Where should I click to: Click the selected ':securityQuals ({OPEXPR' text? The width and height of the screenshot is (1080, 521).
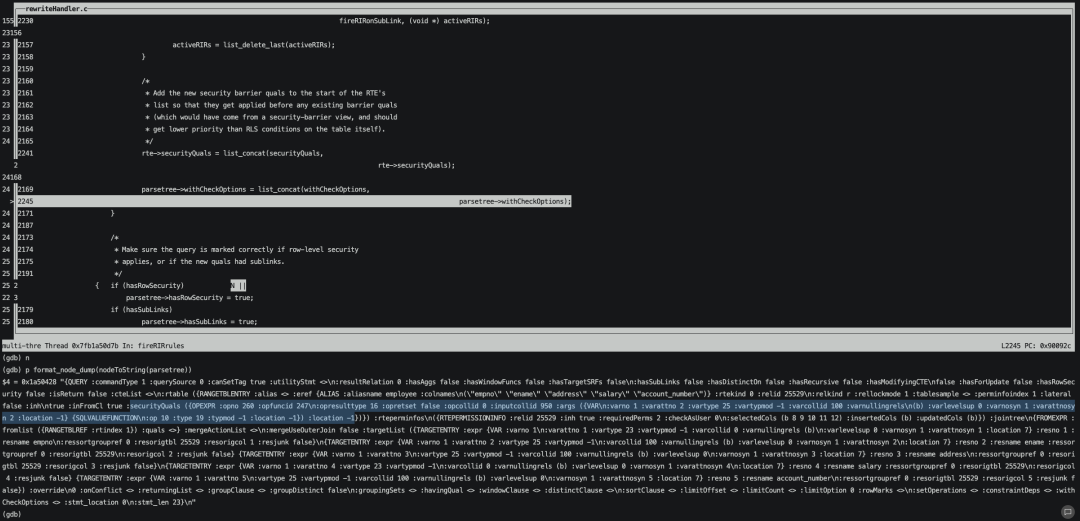172,406
